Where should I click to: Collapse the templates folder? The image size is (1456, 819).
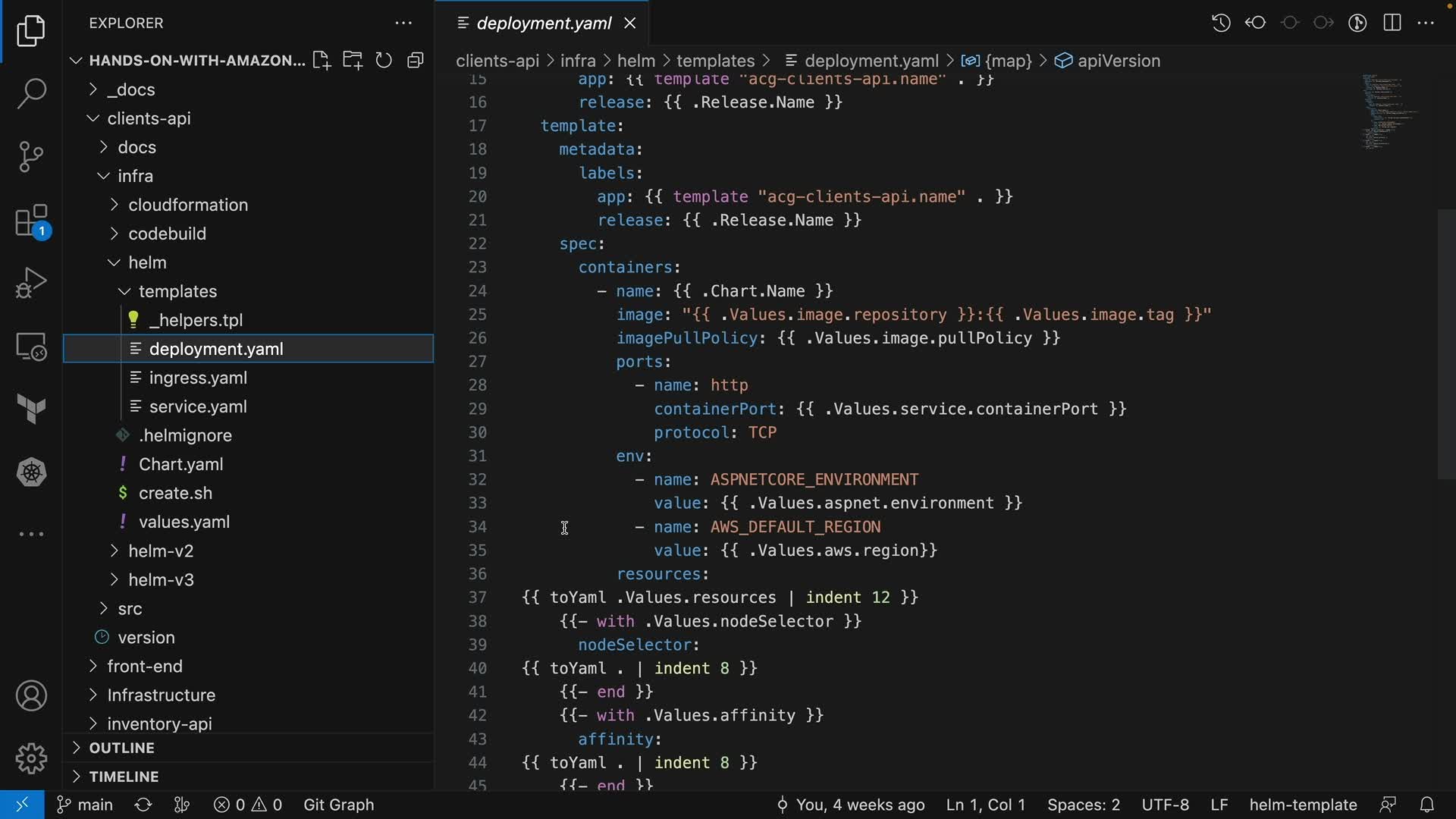pos(177,291)
